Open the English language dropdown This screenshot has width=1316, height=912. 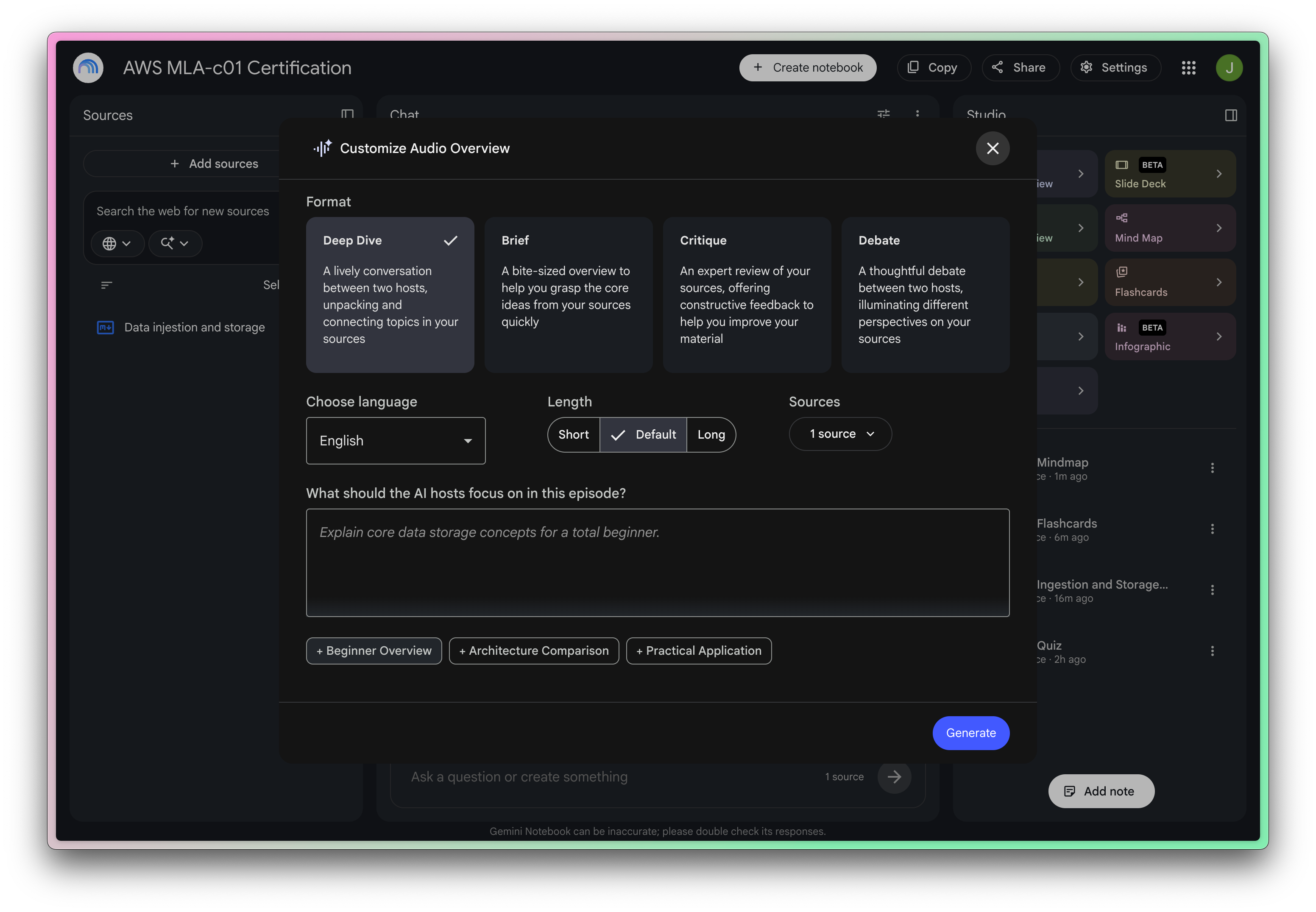(396, 441)
